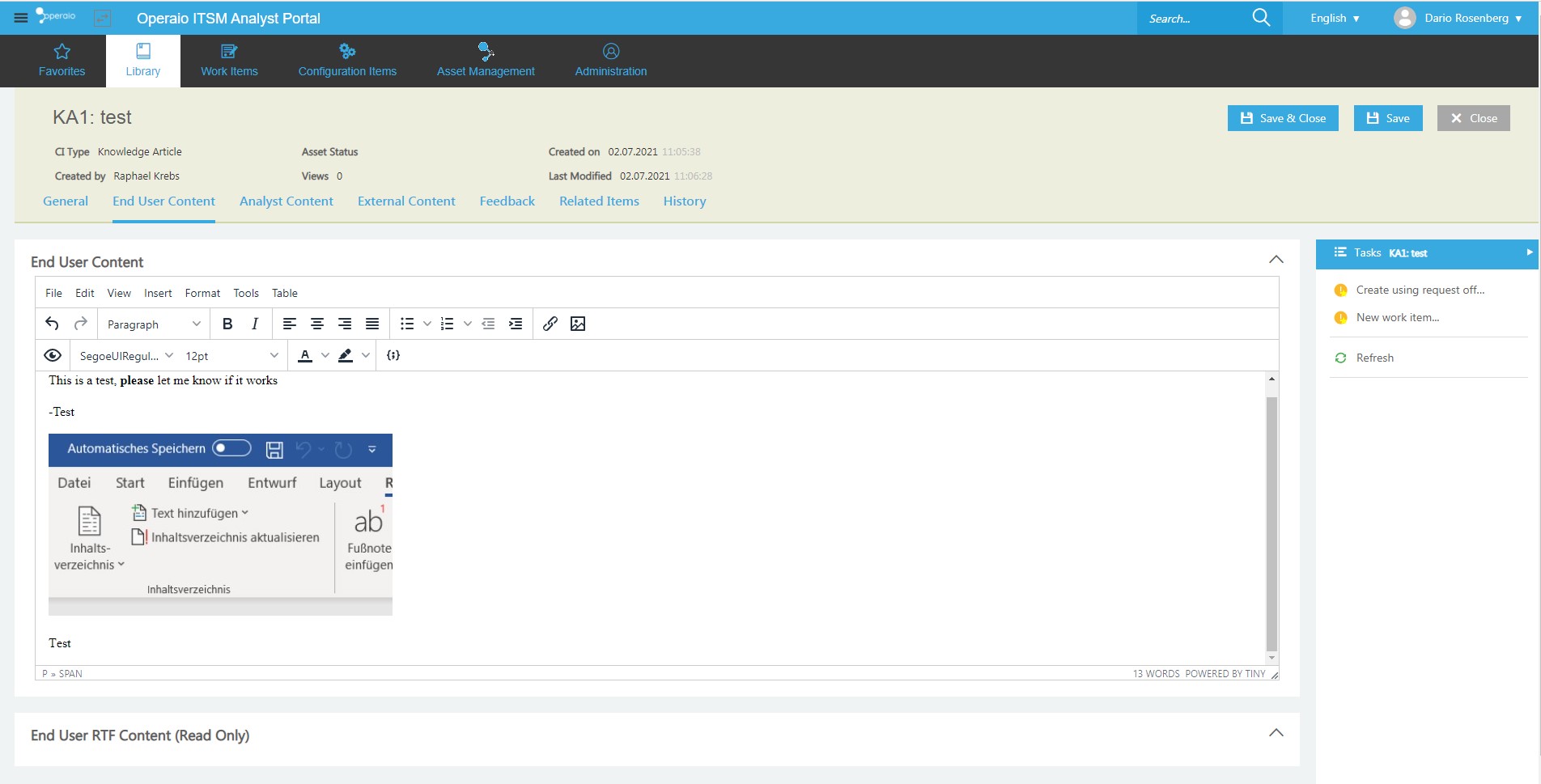Click Refresh in the Tasks panel
The image size is (1541, 784).
pyautogui.click(x=1374, y=358)
